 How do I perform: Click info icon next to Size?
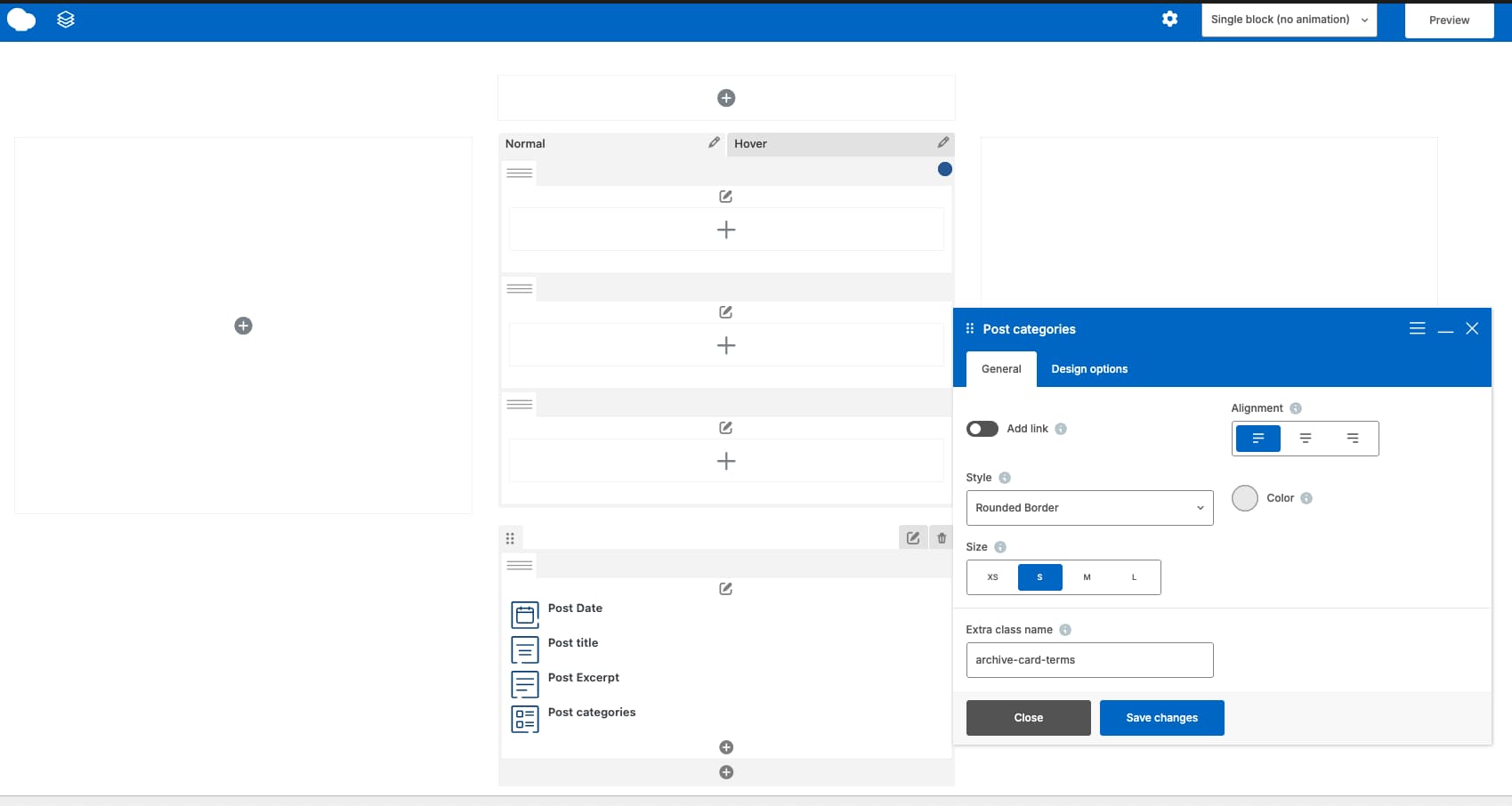[1000, 547]
